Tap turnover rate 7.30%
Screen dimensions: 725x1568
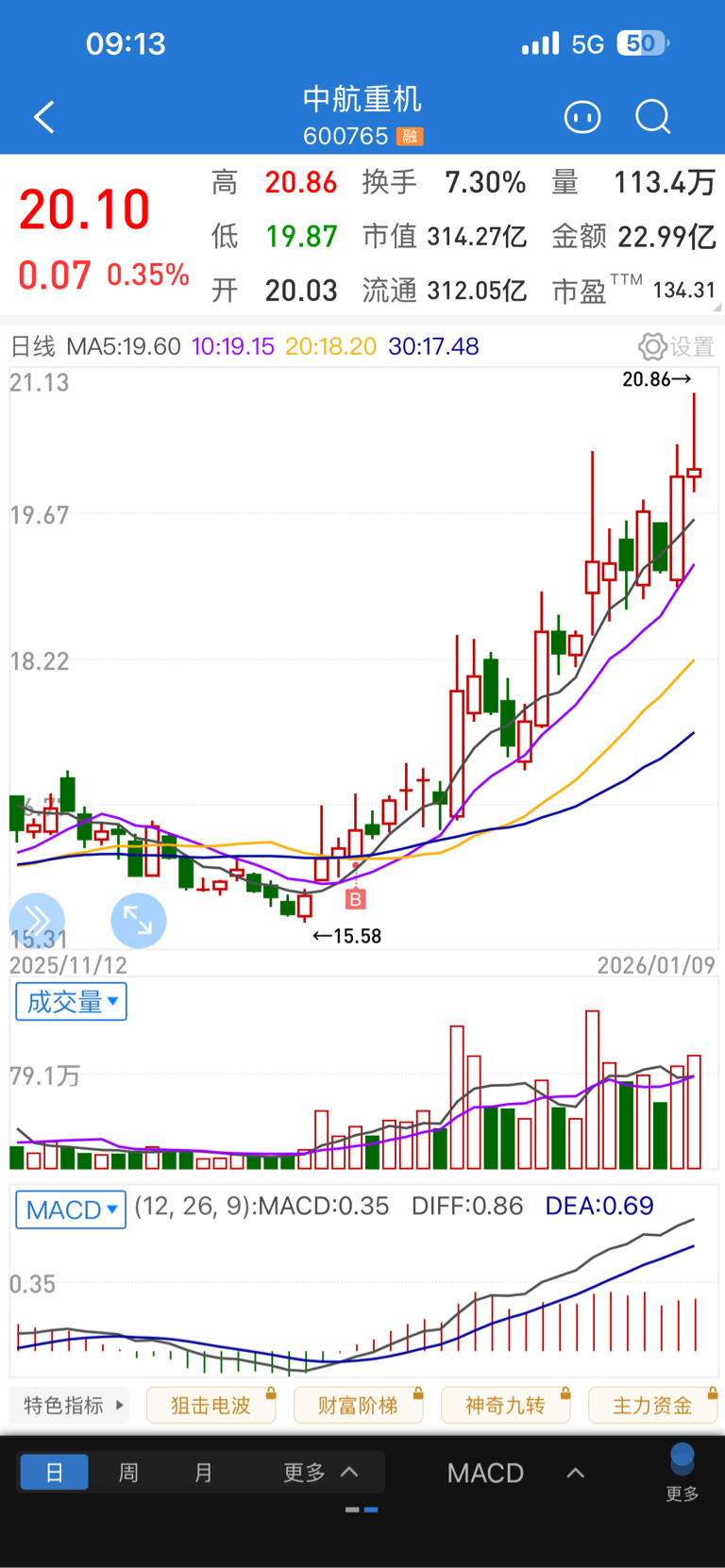pyautogui.click(x=485, y=182)
